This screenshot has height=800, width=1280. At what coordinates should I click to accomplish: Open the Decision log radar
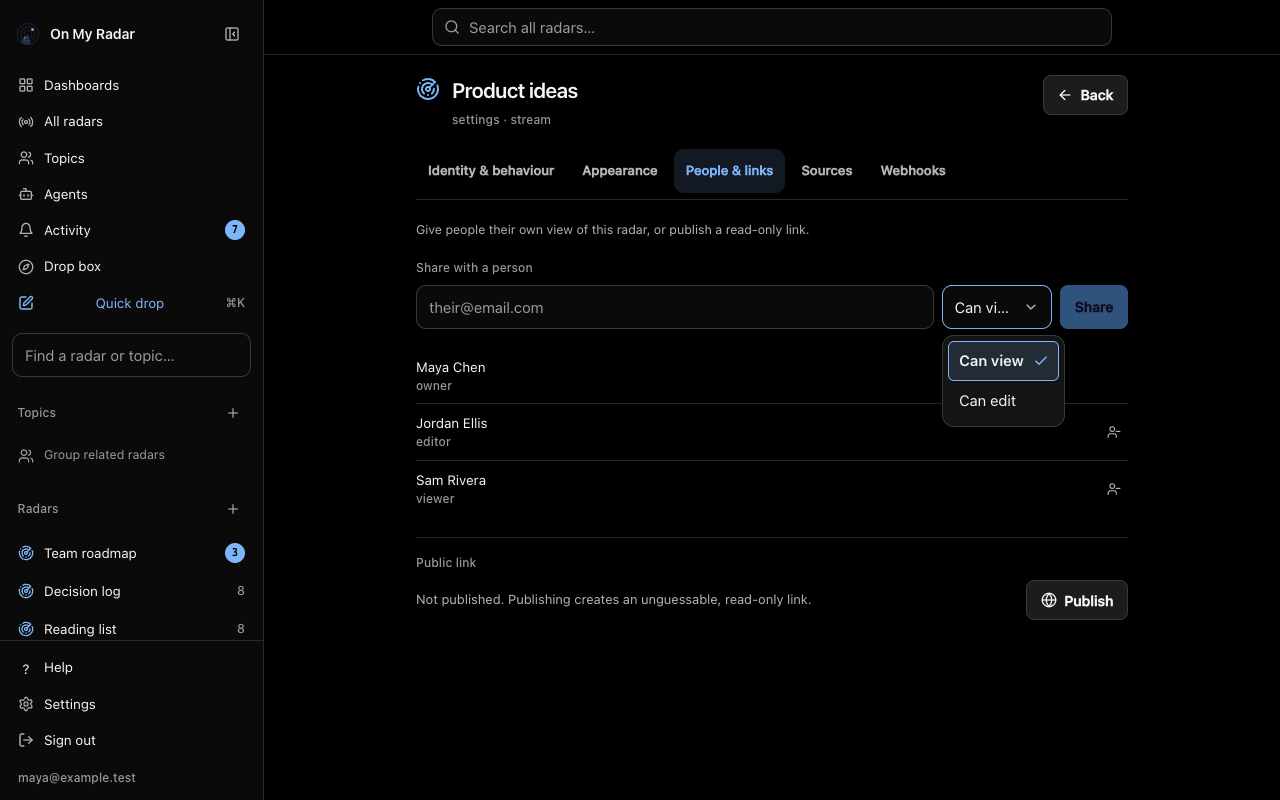pyautogui.click(x=131, y=591)
